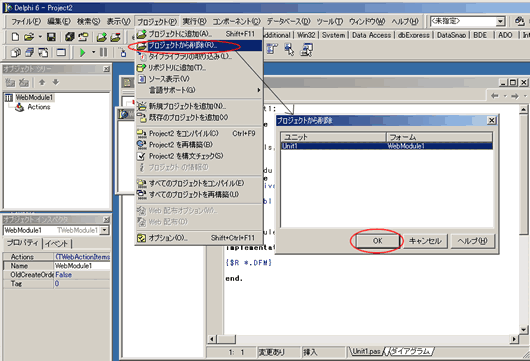Click the Actions property value (TWebActionItems)
This screenshot has width=530, height=361.
coord(82,257)
